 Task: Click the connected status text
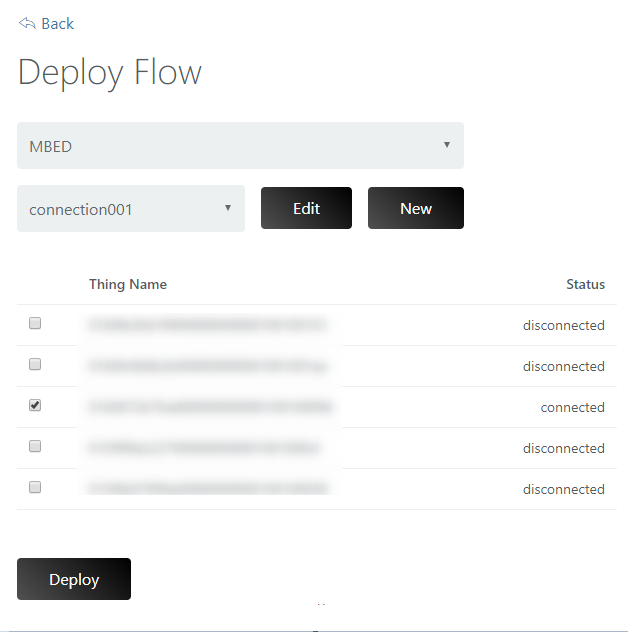click(572, 407)
